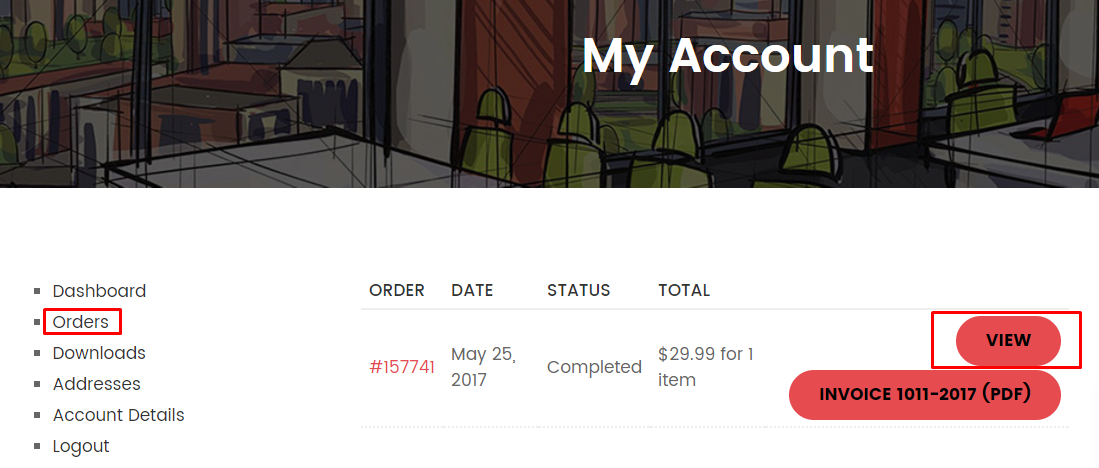This screenshot has height=468, width=1099.
Task: Click the Completed status text
Action: point(594,367)
